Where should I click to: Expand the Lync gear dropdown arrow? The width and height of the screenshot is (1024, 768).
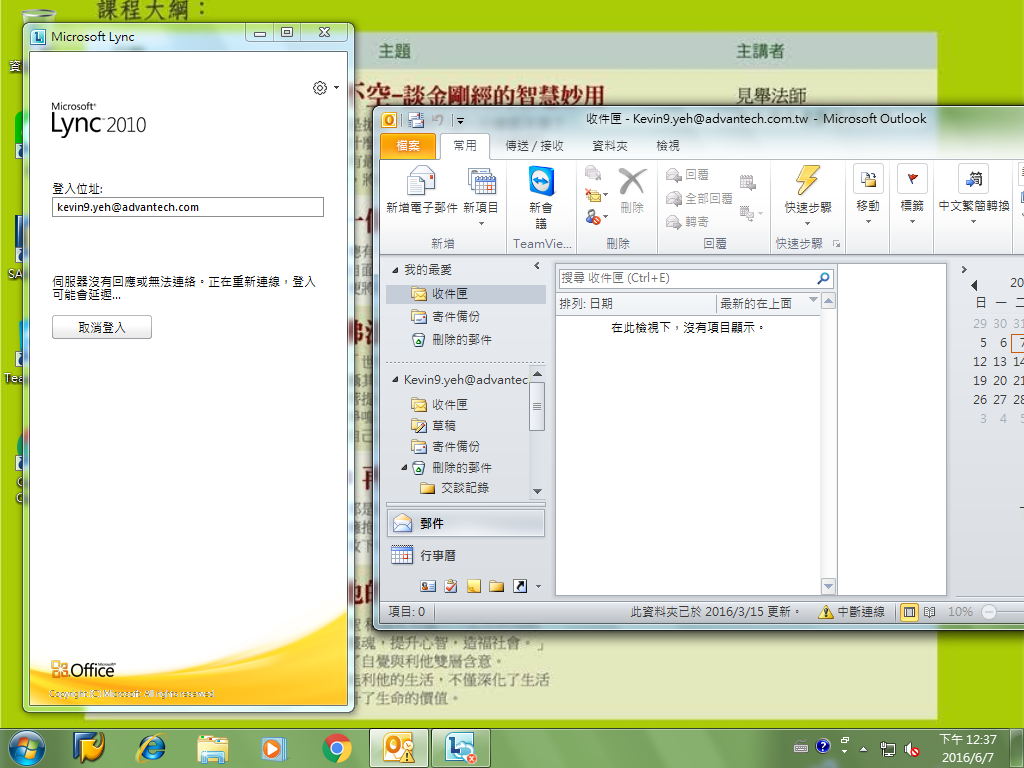[x=336, y=88]
